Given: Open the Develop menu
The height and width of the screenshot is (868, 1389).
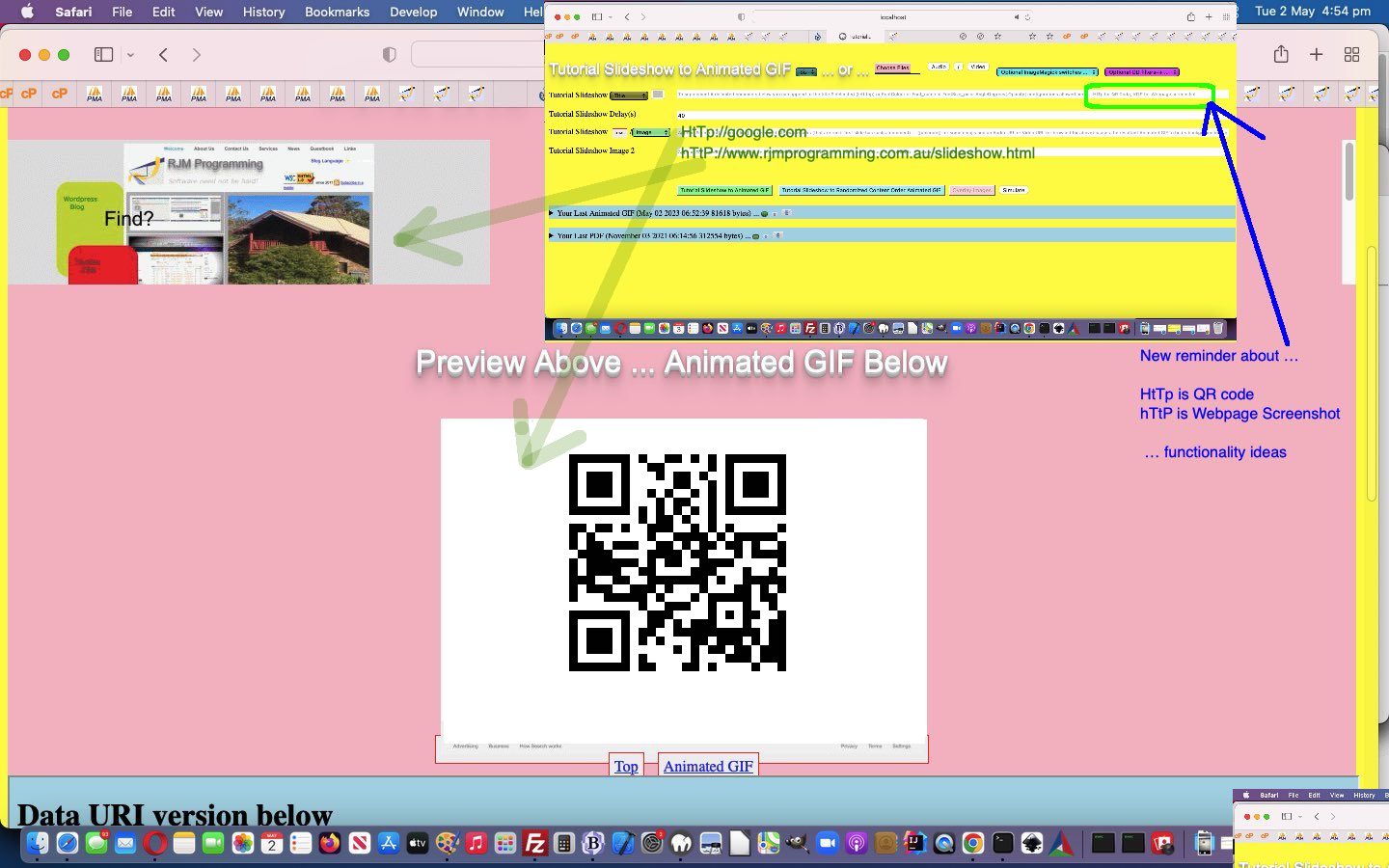Looking at the screenshot, I should point(413,12).
